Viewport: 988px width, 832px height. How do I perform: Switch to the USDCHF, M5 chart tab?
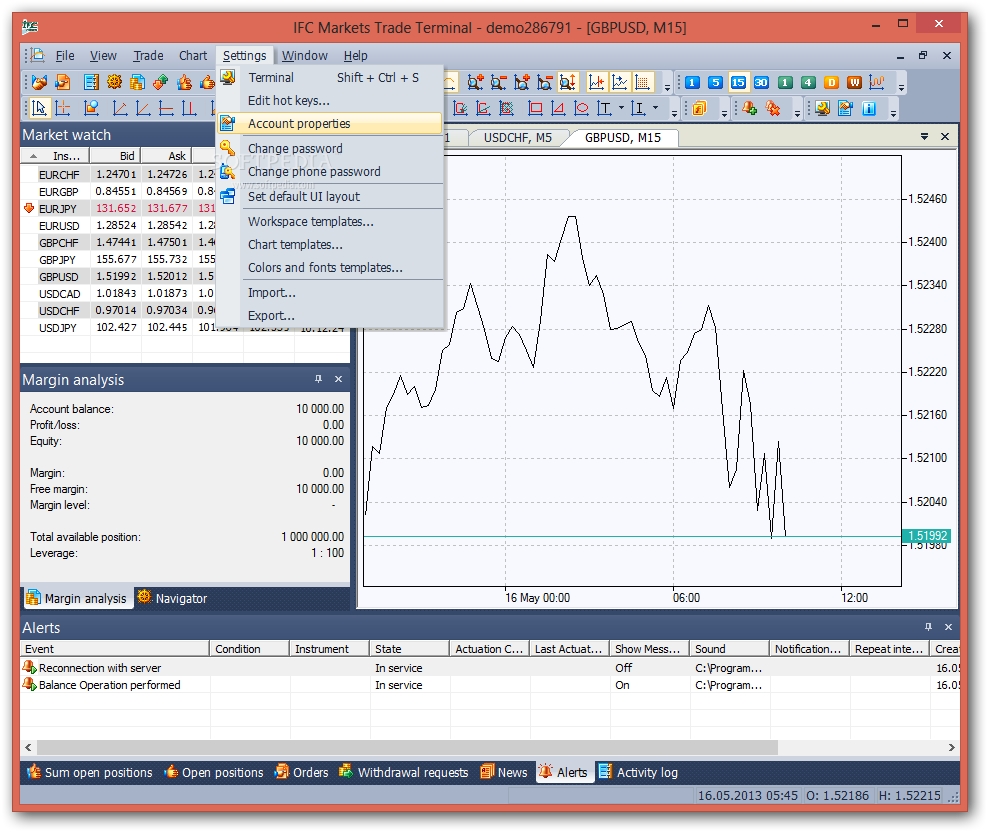pos(517,137)
